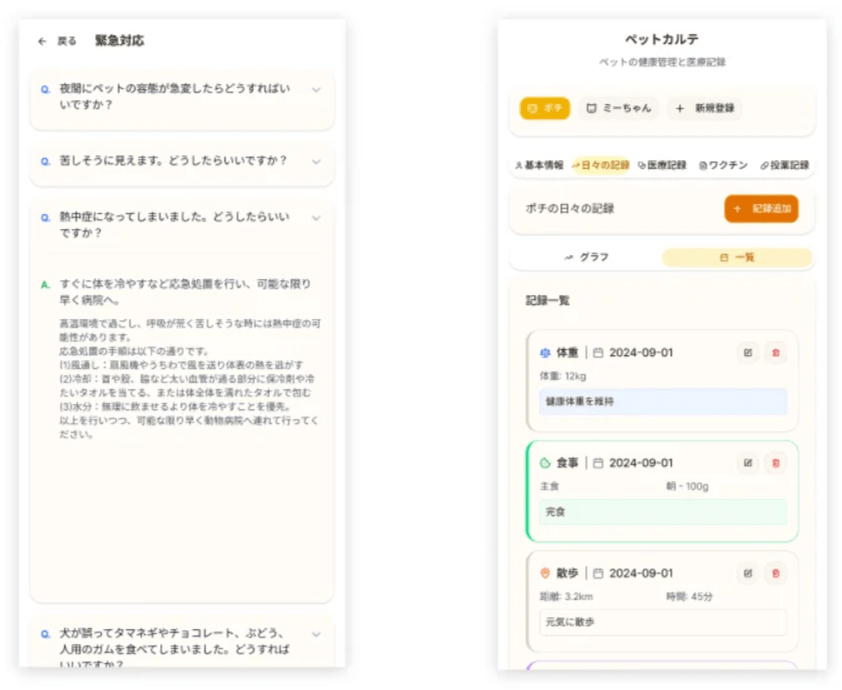Click 新規登録 to register a pet
This screenshot has width=842, height=690.
pyautogui.click(x=706, y=108)
